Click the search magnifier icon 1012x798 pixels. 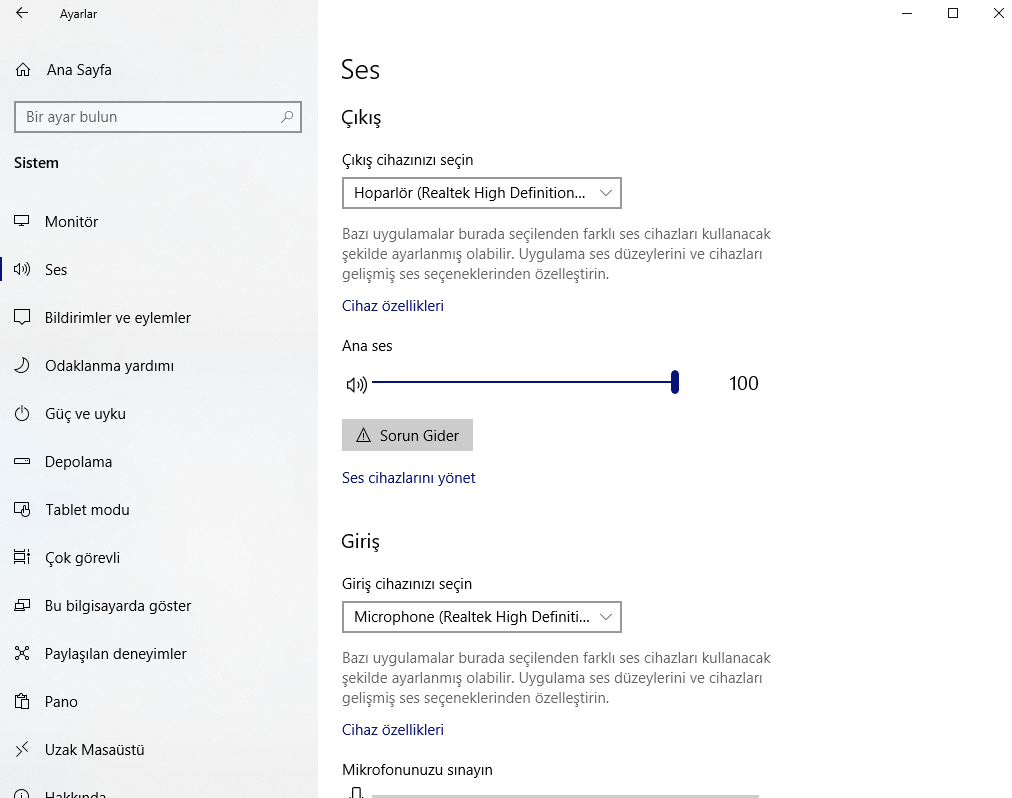287,117
